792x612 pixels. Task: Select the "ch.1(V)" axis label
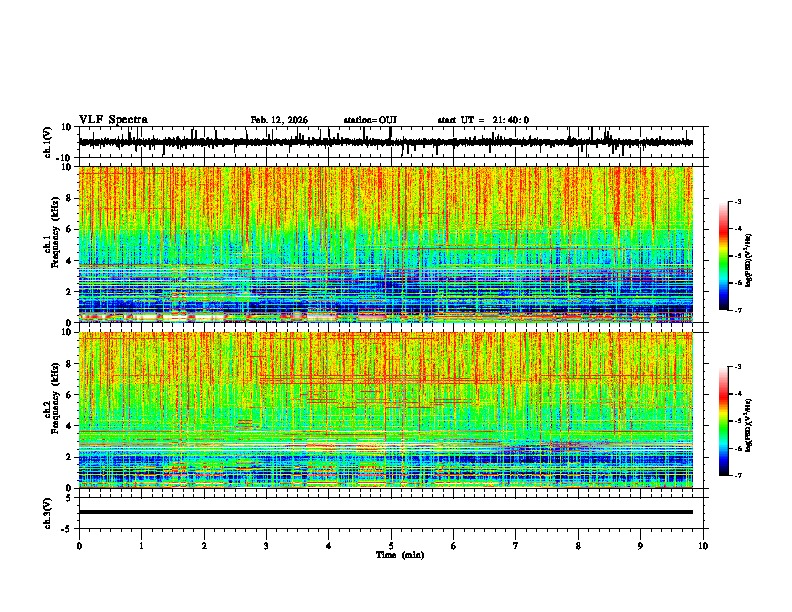47,142
